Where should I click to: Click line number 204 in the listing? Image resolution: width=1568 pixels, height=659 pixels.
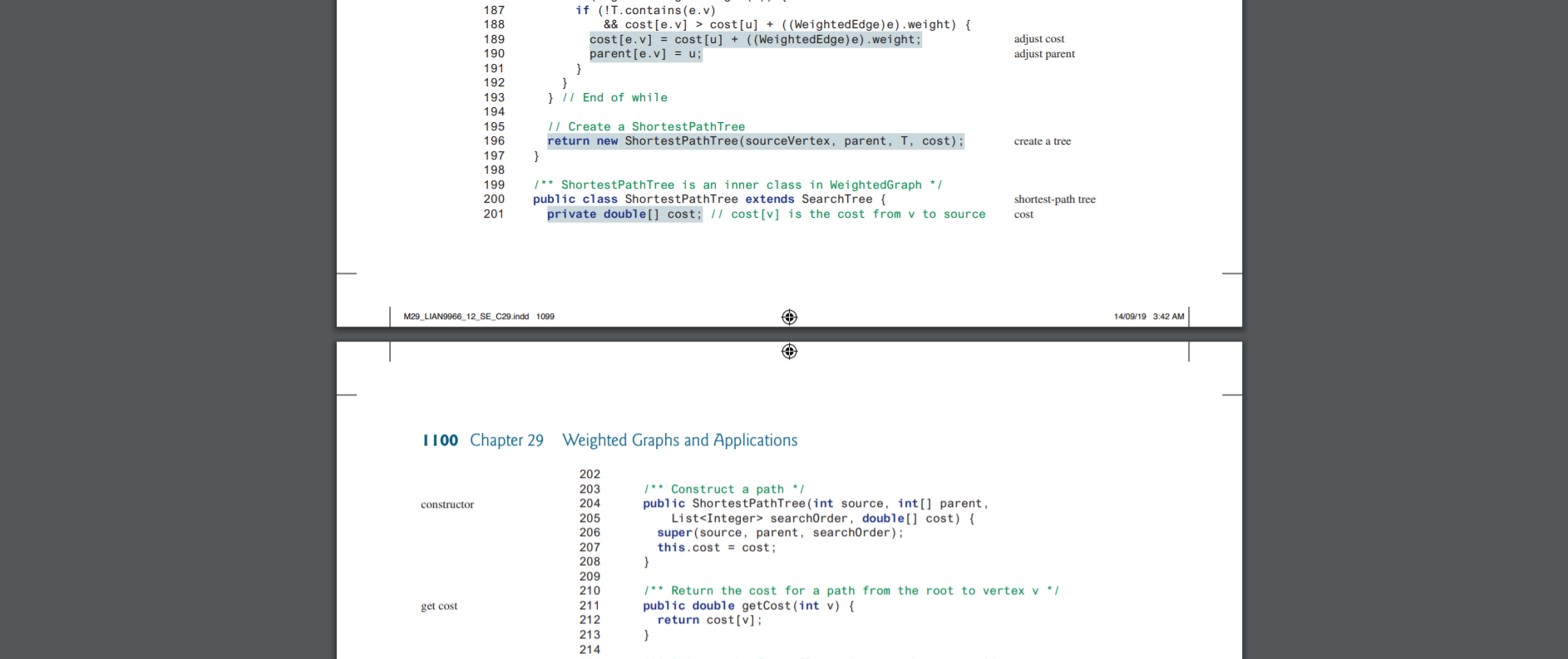coord(589,504)
